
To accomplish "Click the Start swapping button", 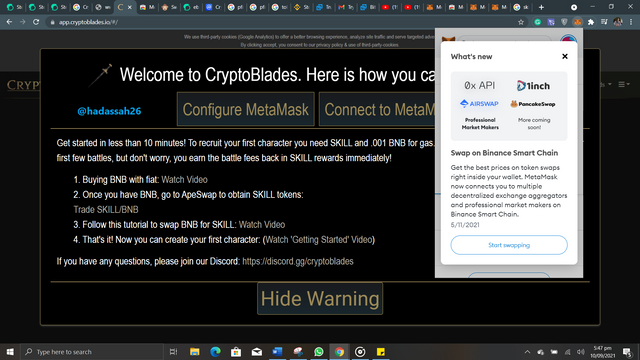I will (509, 245).
